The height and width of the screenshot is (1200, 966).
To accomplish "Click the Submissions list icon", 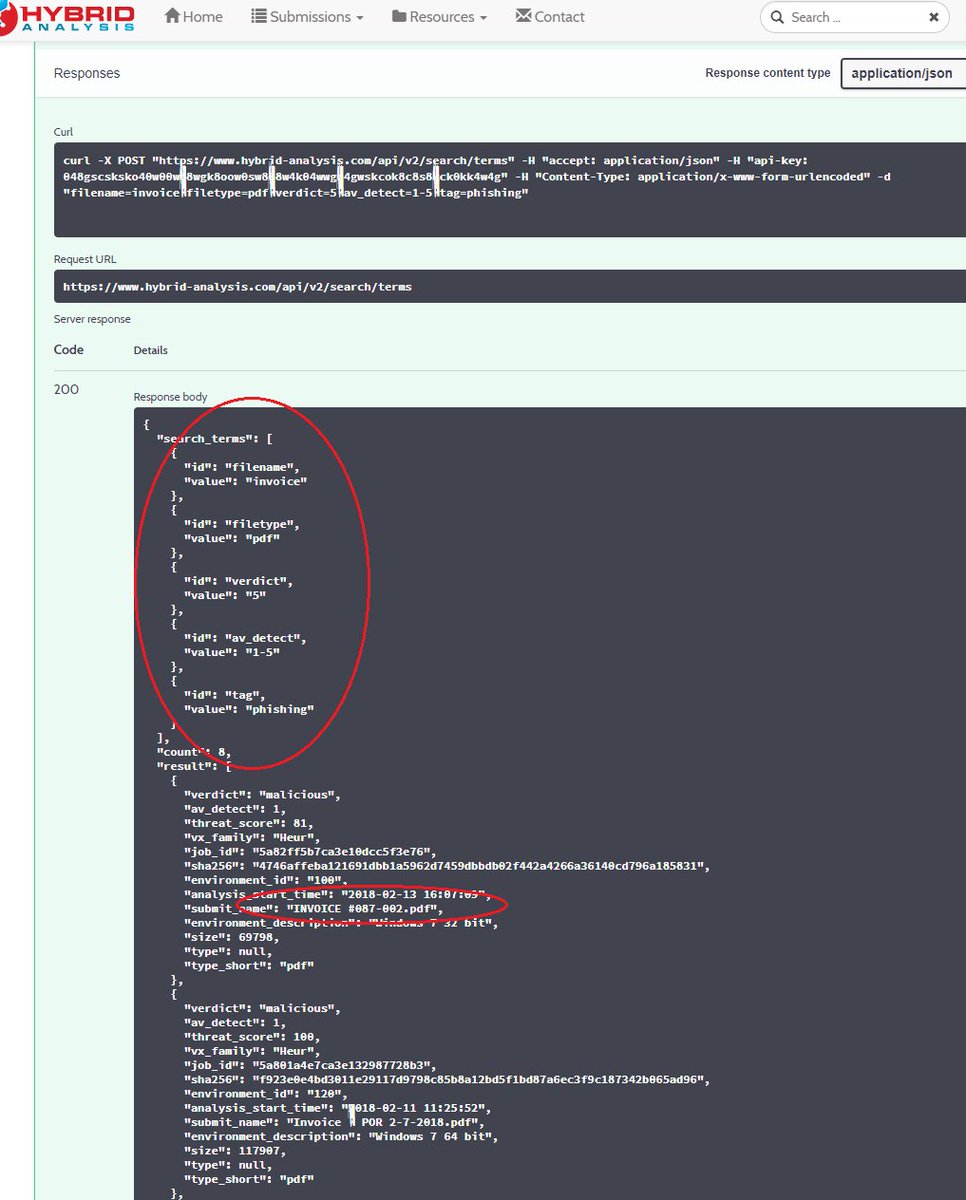I will [258, 16].
